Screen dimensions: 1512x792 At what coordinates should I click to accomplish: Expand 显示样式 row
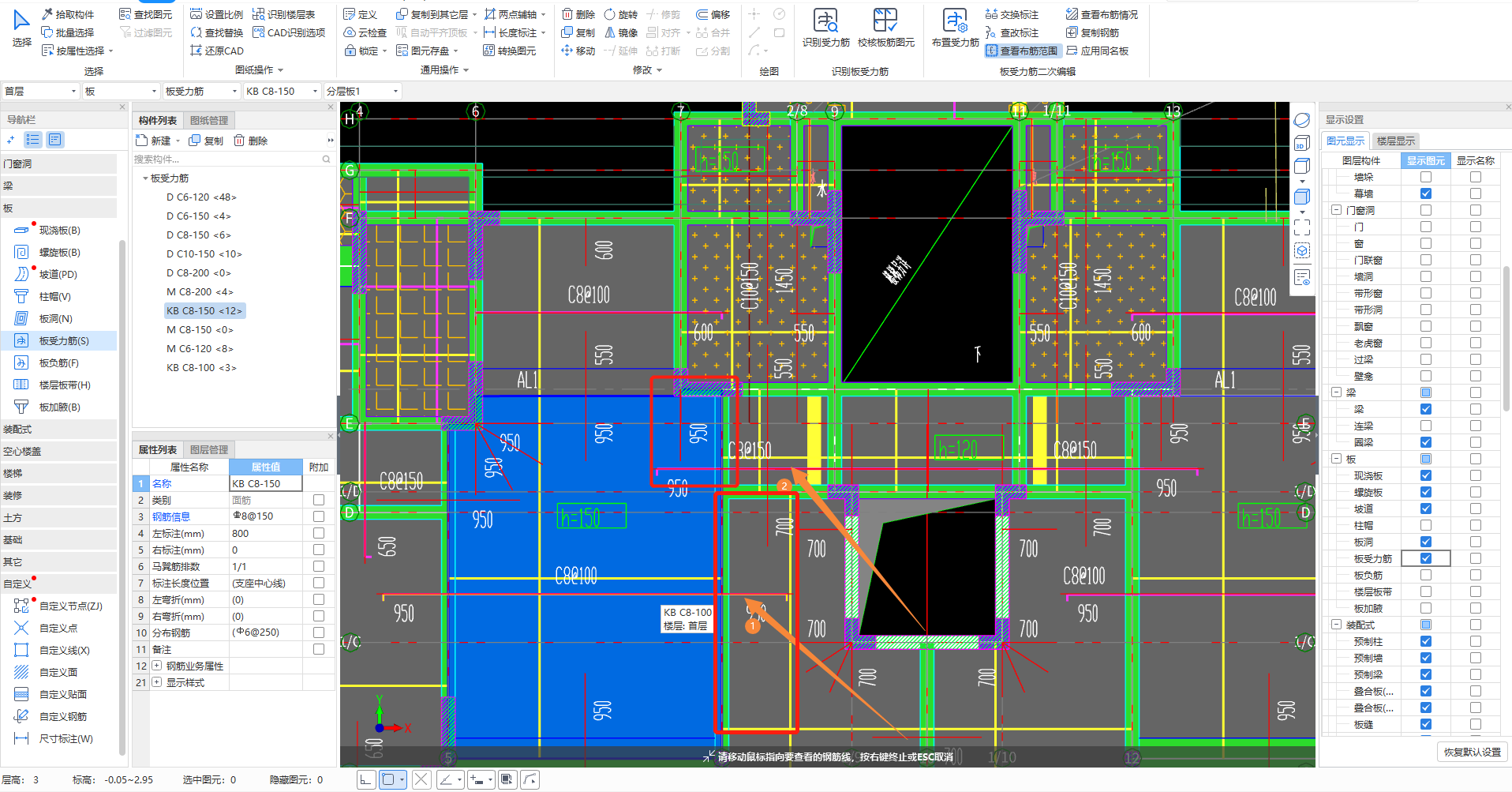[156, 682]
